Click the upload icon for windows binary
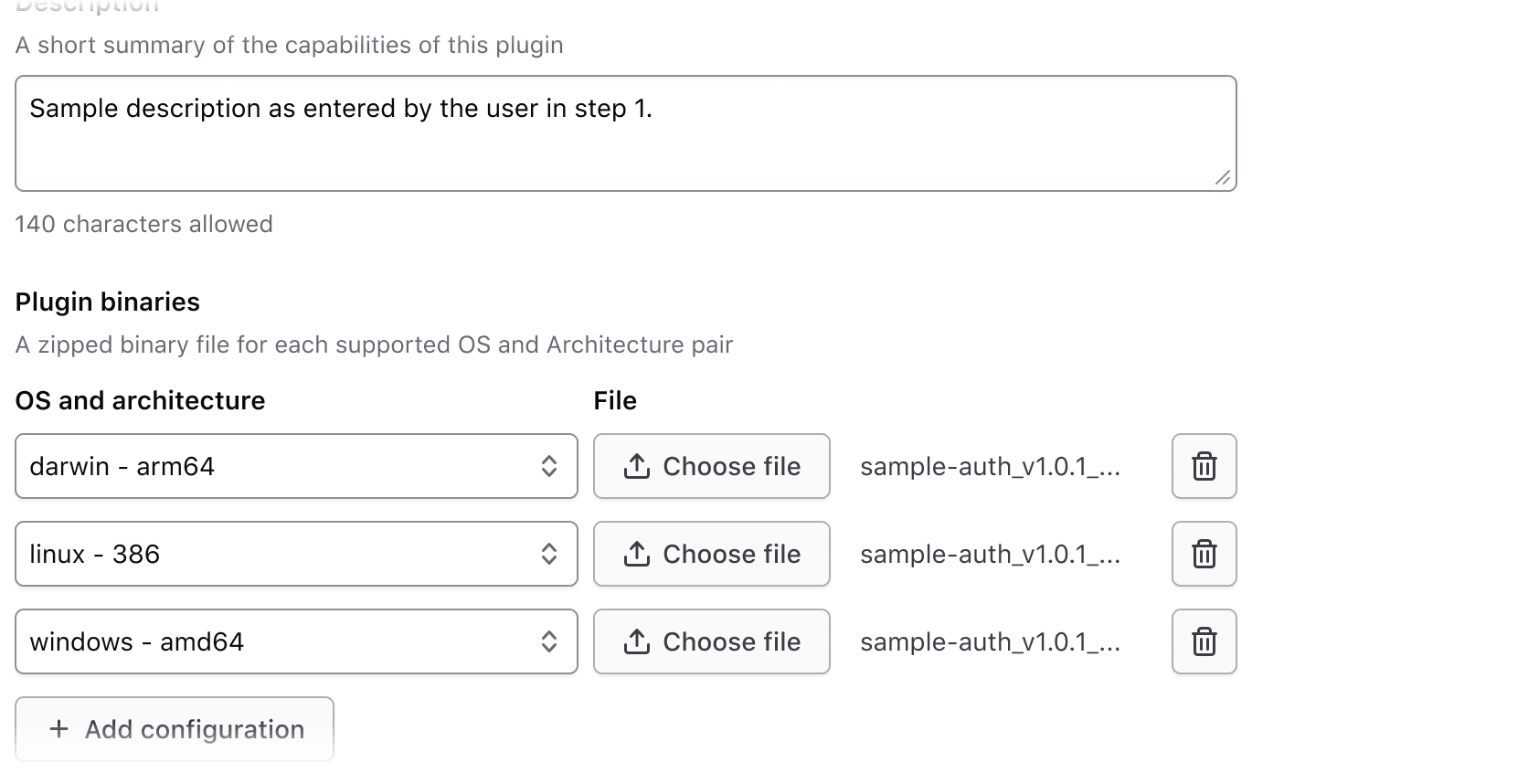This screenshot has width=1528, height=784. [636, 641]
